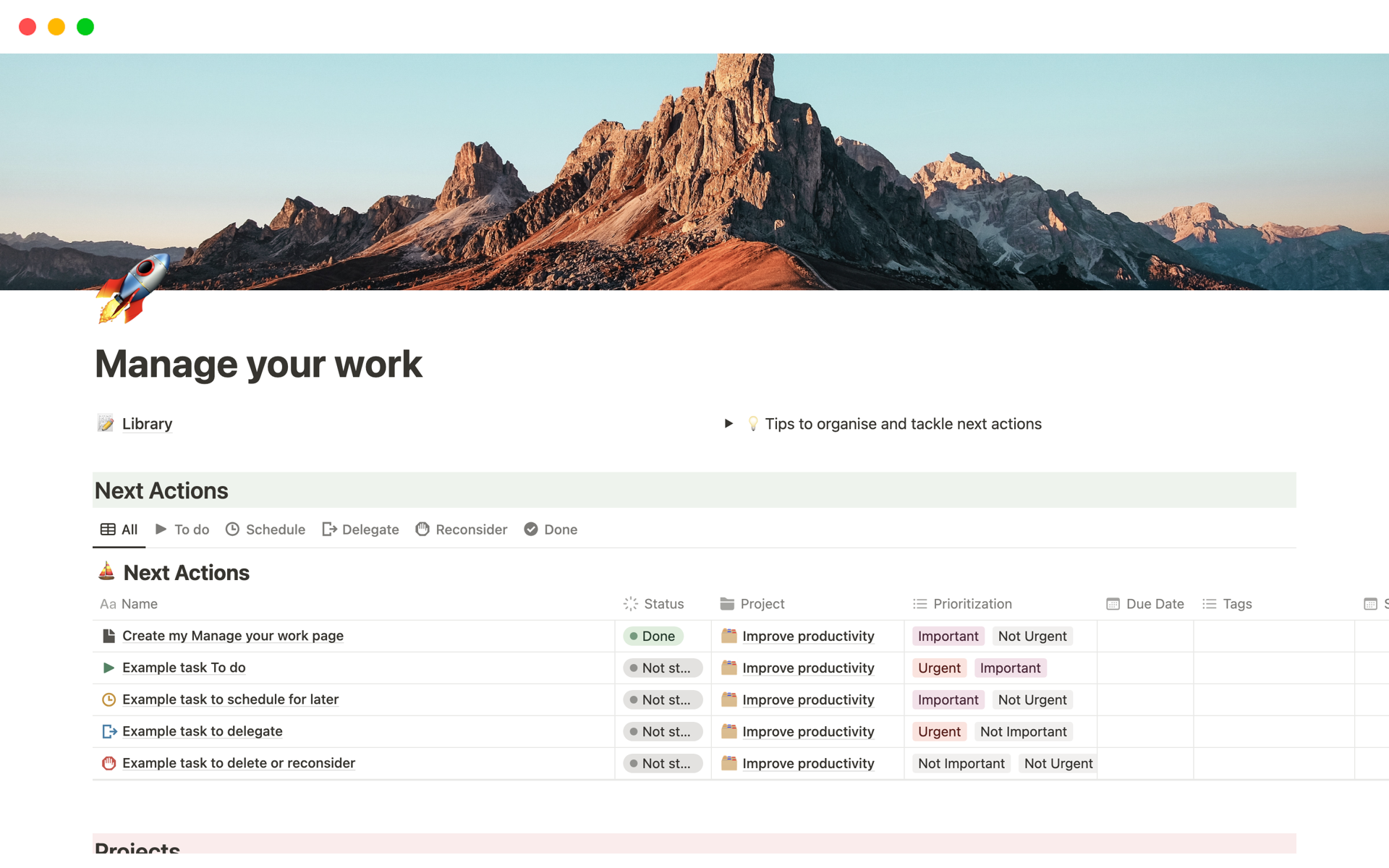Click the document icon on Create my Manage page
The width and height of the screenshot is (1389, 868).
tap(109, 636)
